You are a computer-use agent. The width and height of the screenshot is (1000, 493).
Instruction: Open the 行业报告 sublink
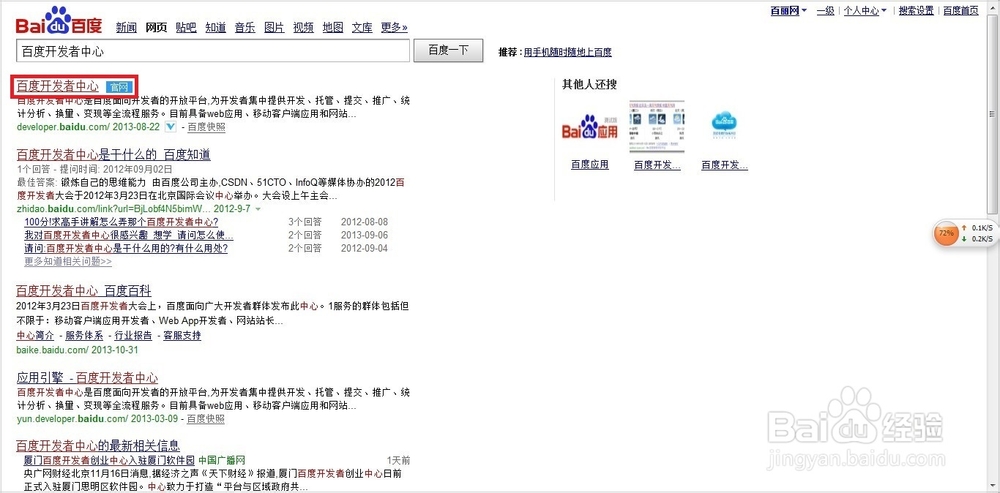(x=133, y=335)
